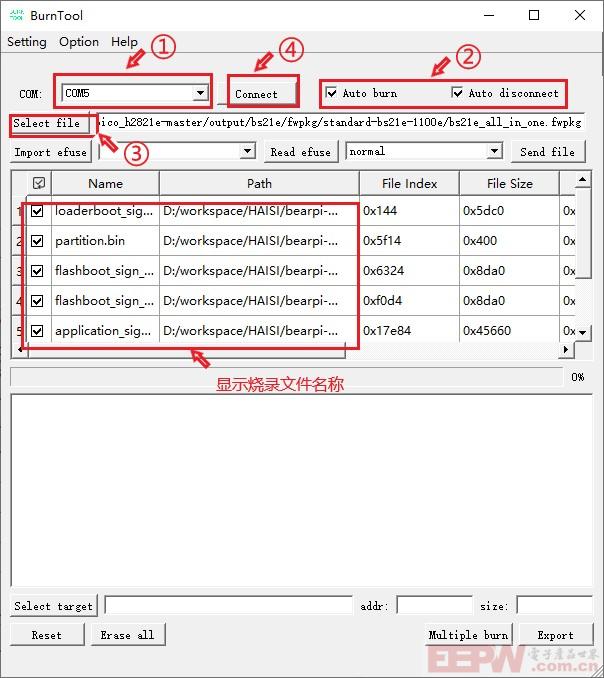This screenshot has height=678, width=604.
Task: Click the Import efuse button
Action: point(51,153)
